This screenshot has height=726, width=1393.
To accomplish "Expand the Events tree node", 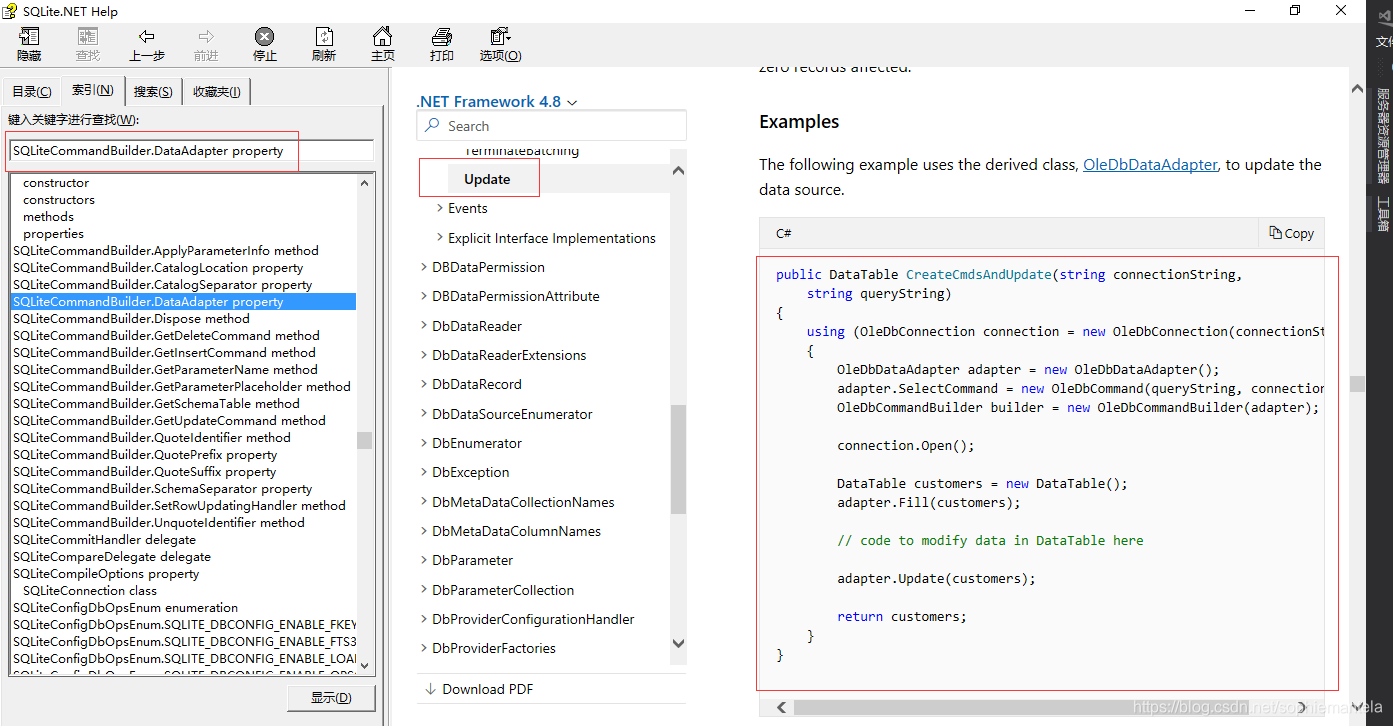I will click(x=440, y=208).
